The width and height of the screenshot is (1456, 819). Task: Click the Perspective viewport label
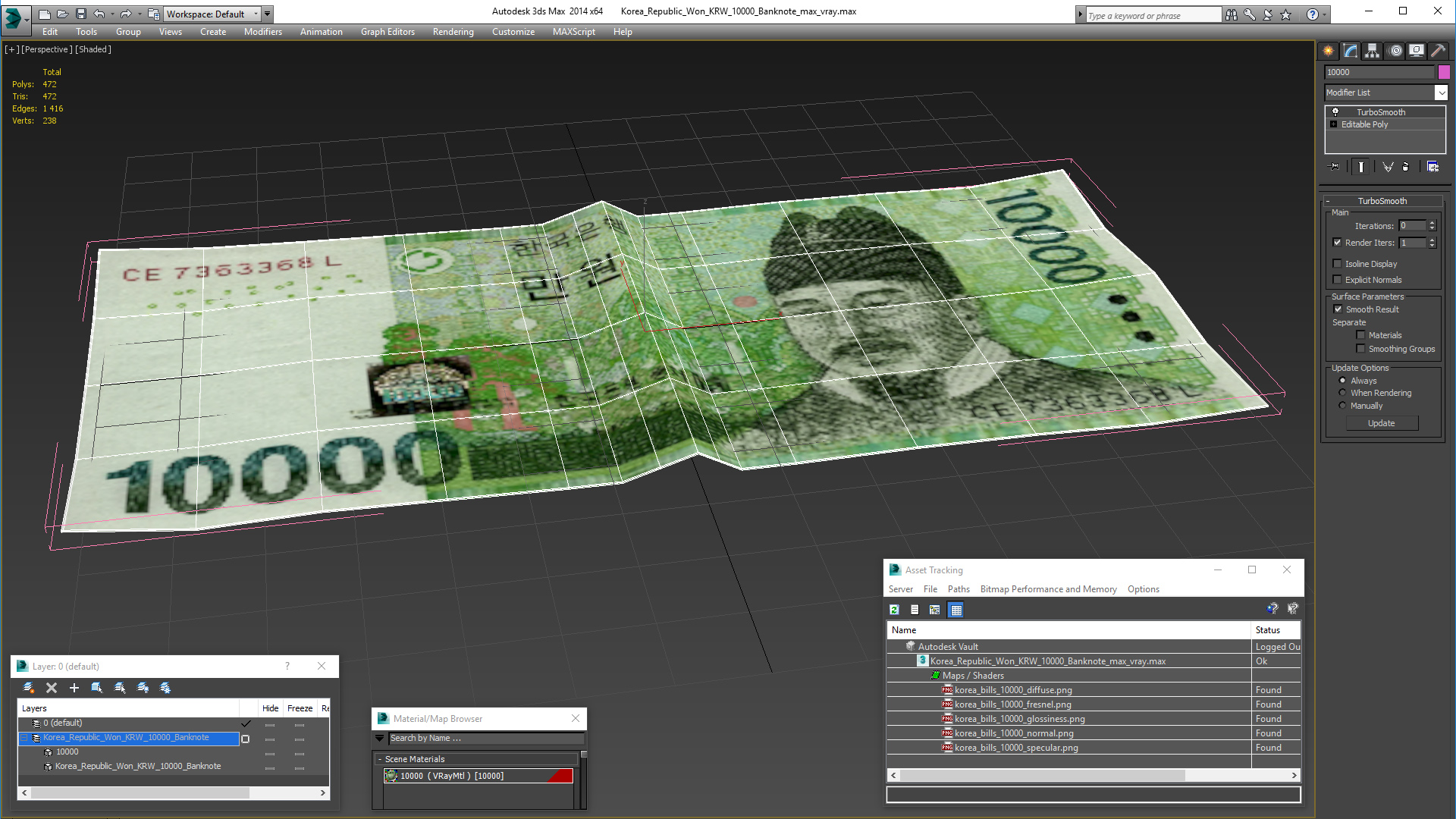[47, 49]
